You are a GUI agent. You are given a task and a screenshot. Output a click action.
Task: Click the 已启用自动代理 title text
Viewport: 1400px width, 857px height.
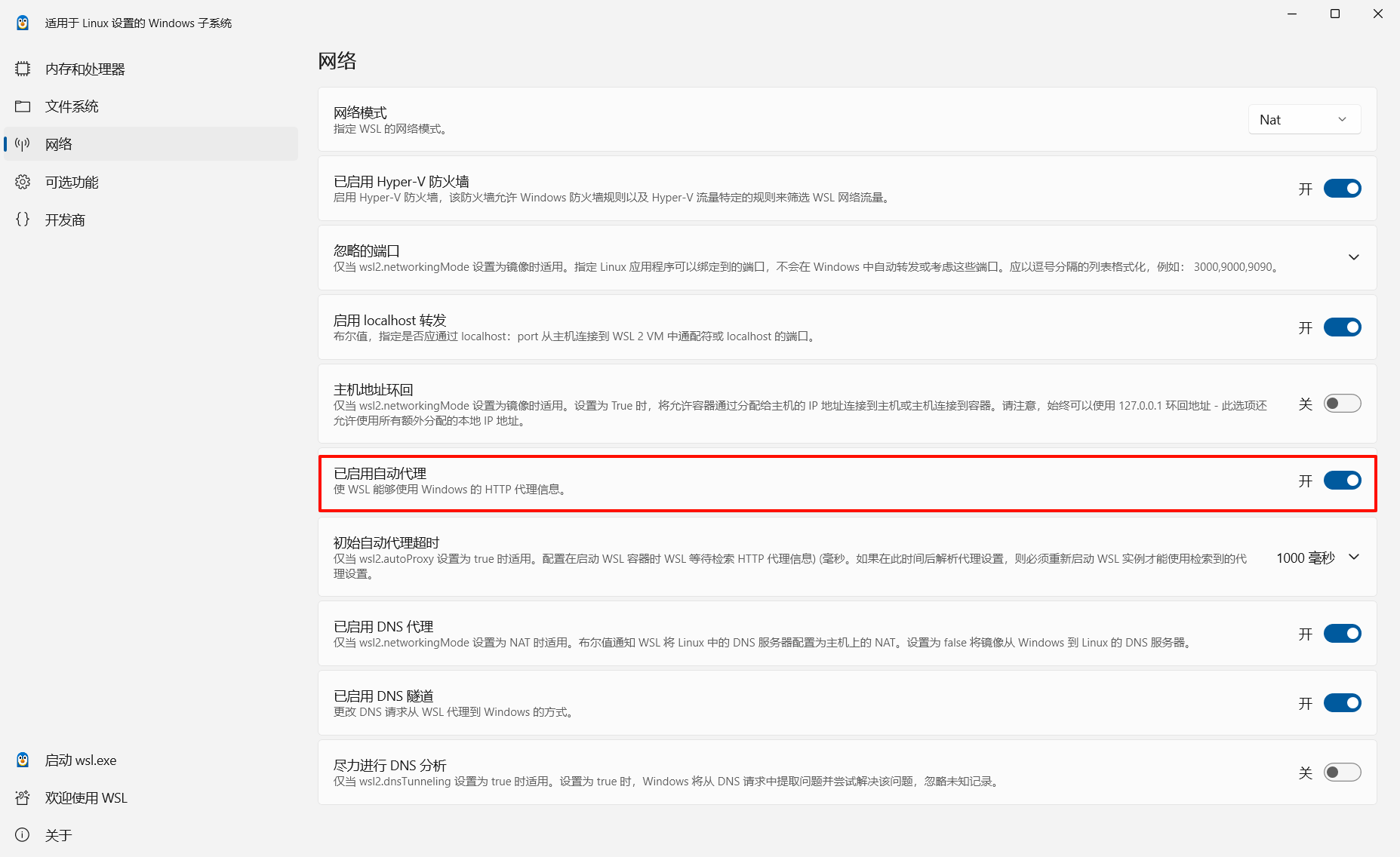coord(380,473)
